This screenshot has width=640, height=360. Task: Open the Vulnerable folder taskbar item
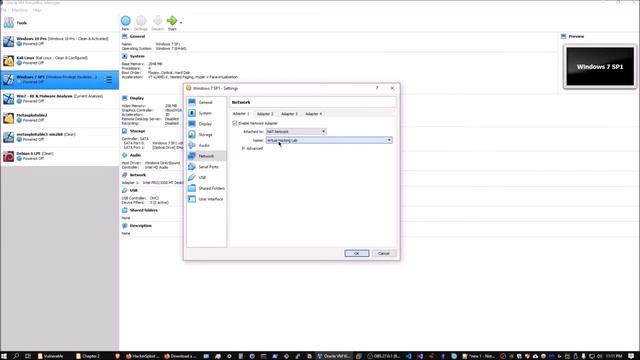(x=51, y=356)
